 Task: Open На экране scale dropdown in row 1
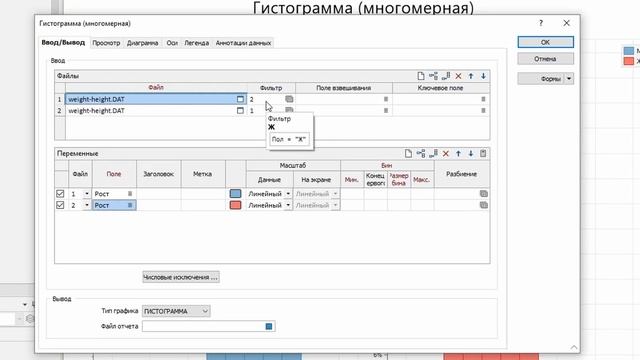(x=335, y=194)
